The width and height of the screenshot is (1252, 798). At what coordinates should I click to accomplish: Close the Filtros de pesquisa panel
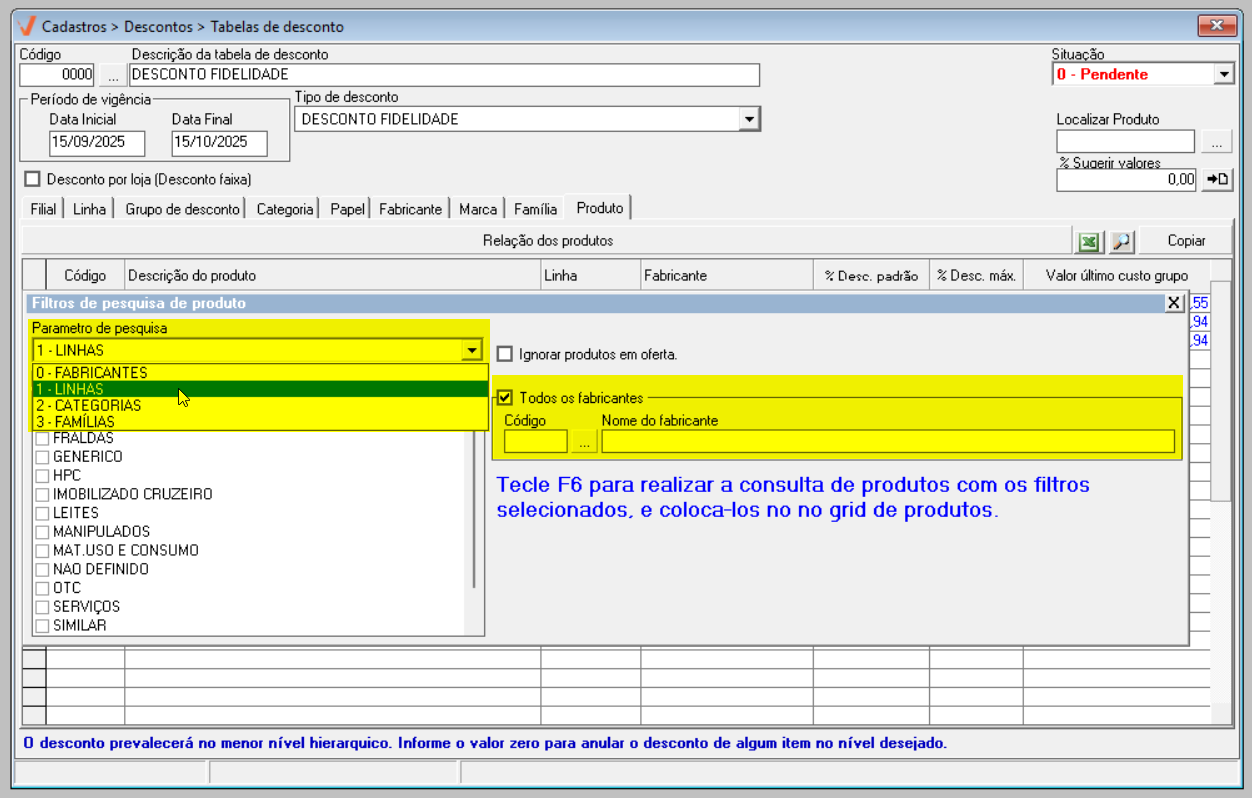(x=1173, y=303)
